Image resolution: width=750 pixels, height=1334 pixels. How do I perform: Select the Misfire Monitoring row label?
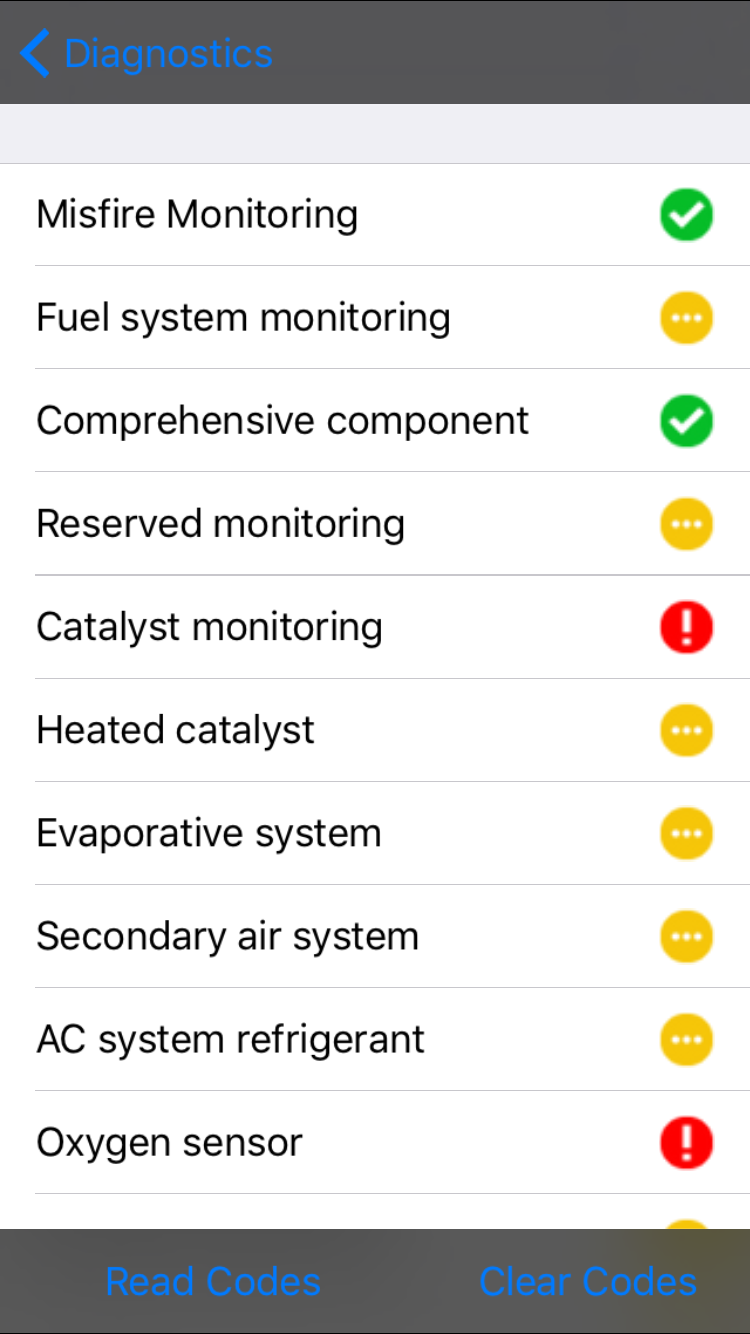(x=197, y=215)
